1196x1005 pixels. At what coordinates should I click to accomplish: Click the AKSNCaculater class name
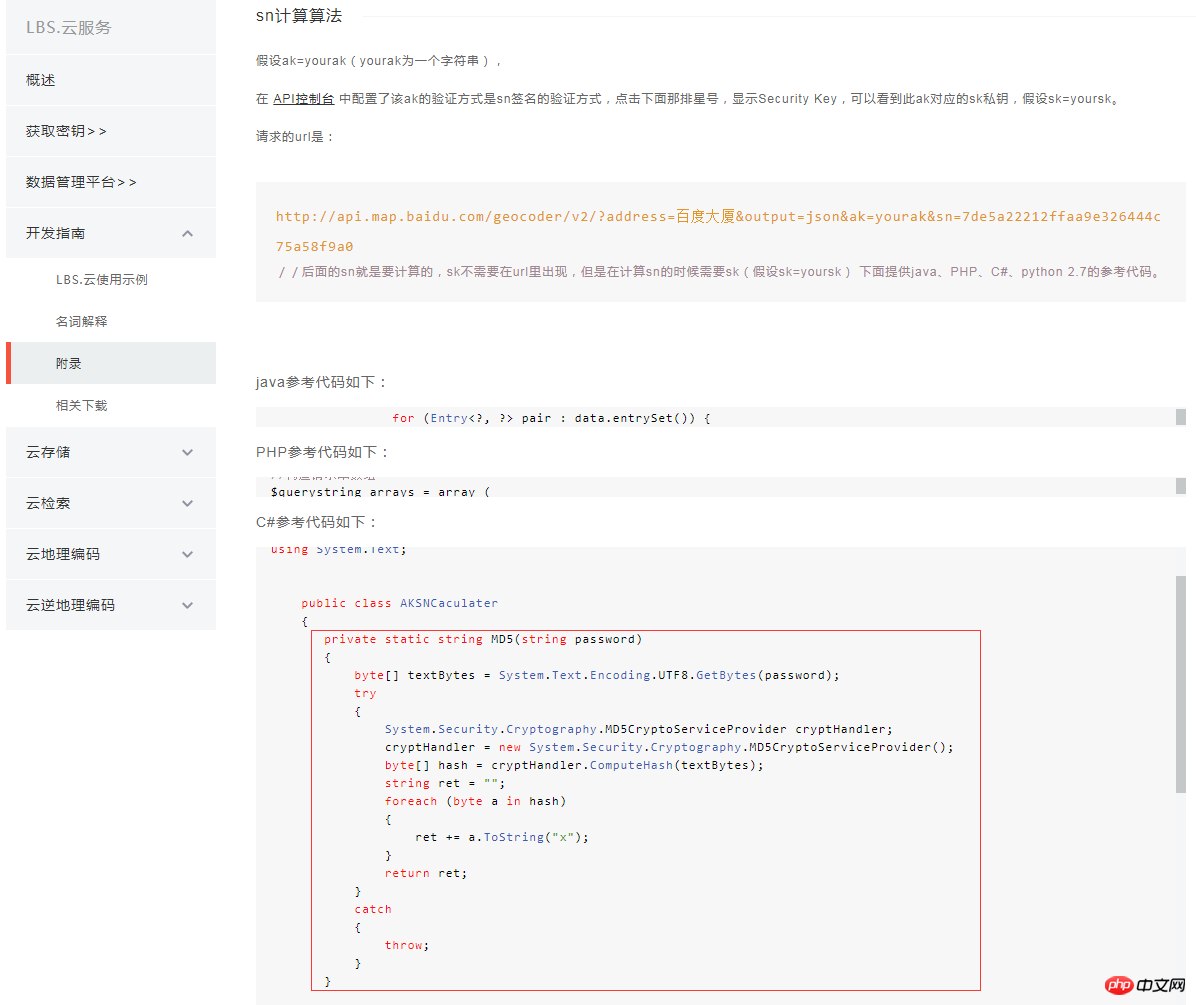(x=448, y=603)
